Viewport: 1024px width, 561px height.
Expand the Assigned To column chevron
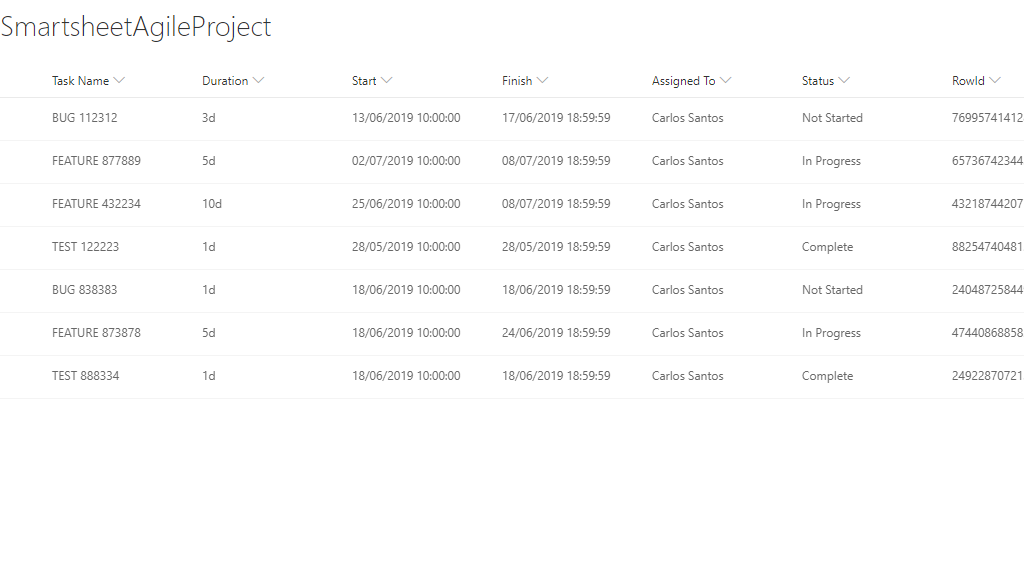coord(726,81)
